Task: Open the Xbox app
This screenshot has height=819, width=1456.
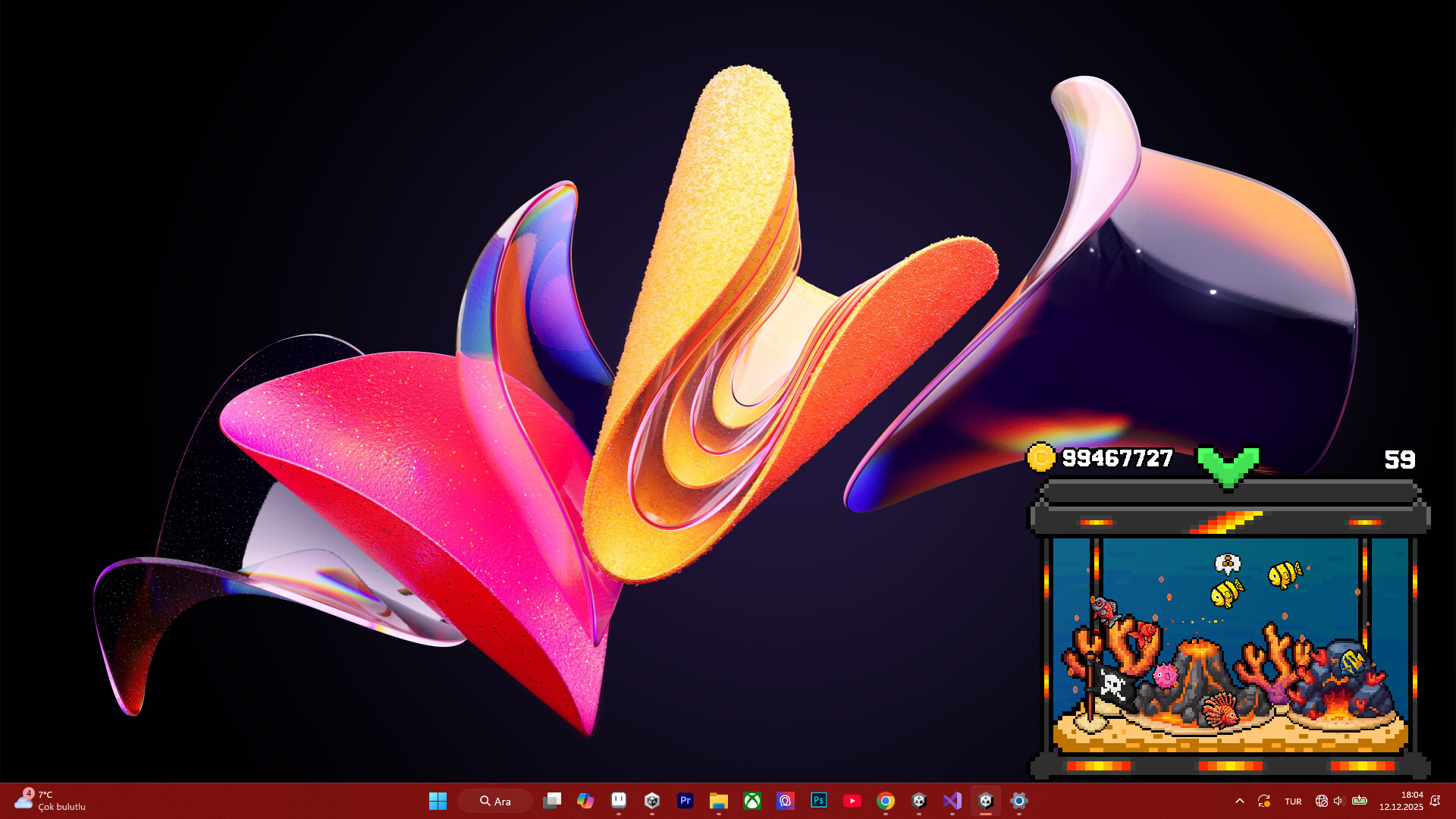Action: click(x=752, y=801)
